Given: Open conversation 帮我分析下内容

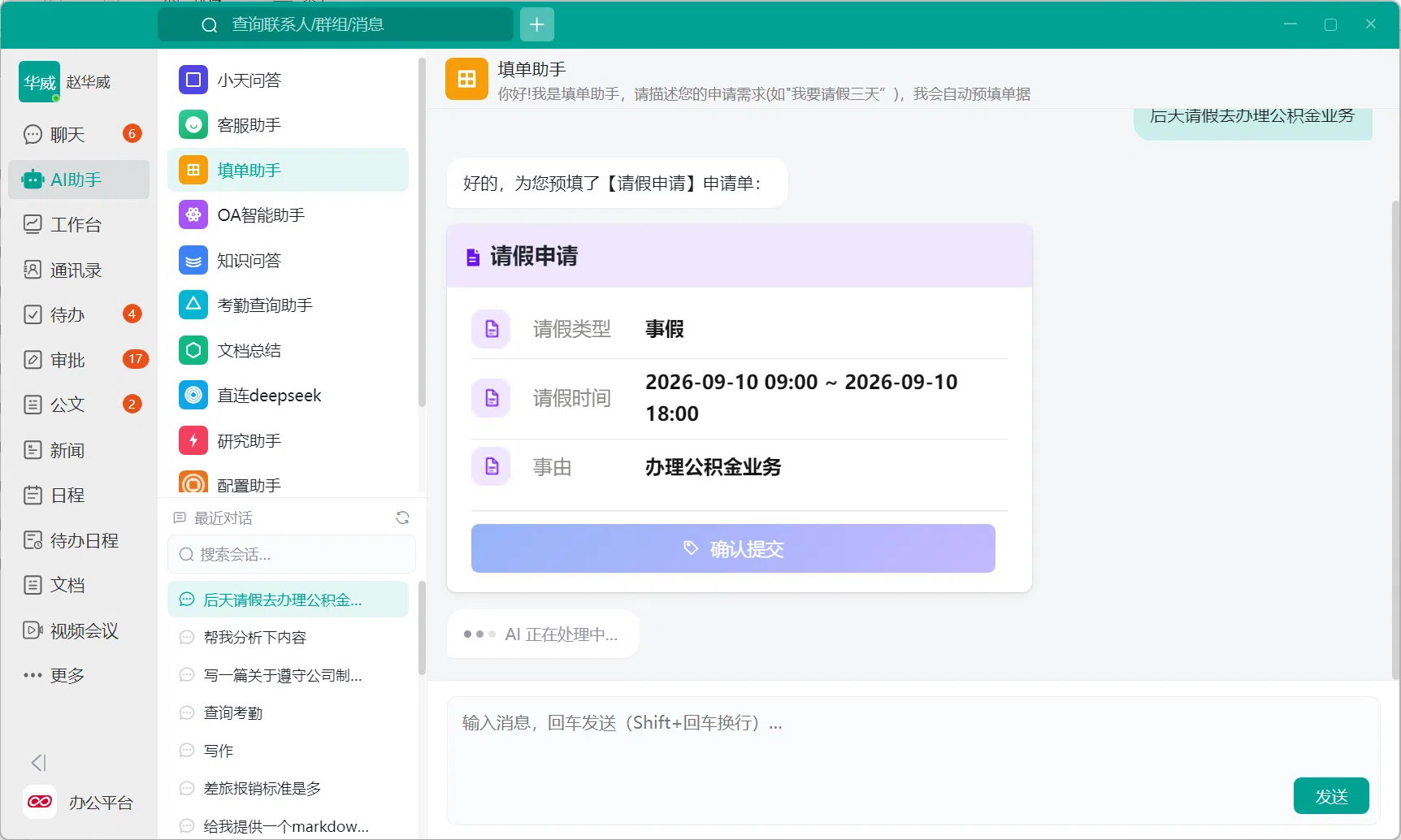Looking at the screenshot, I should click(288, 638).
